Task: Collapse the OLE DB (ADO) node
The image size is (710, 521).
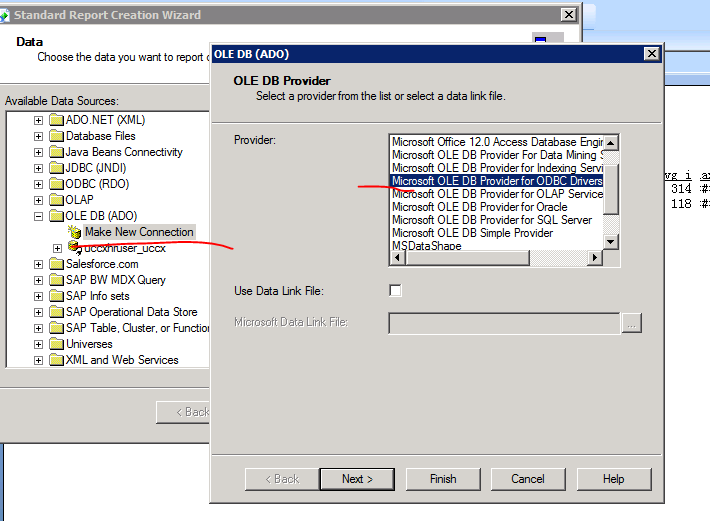Action: pyautogui.click(x=38, y=216)
